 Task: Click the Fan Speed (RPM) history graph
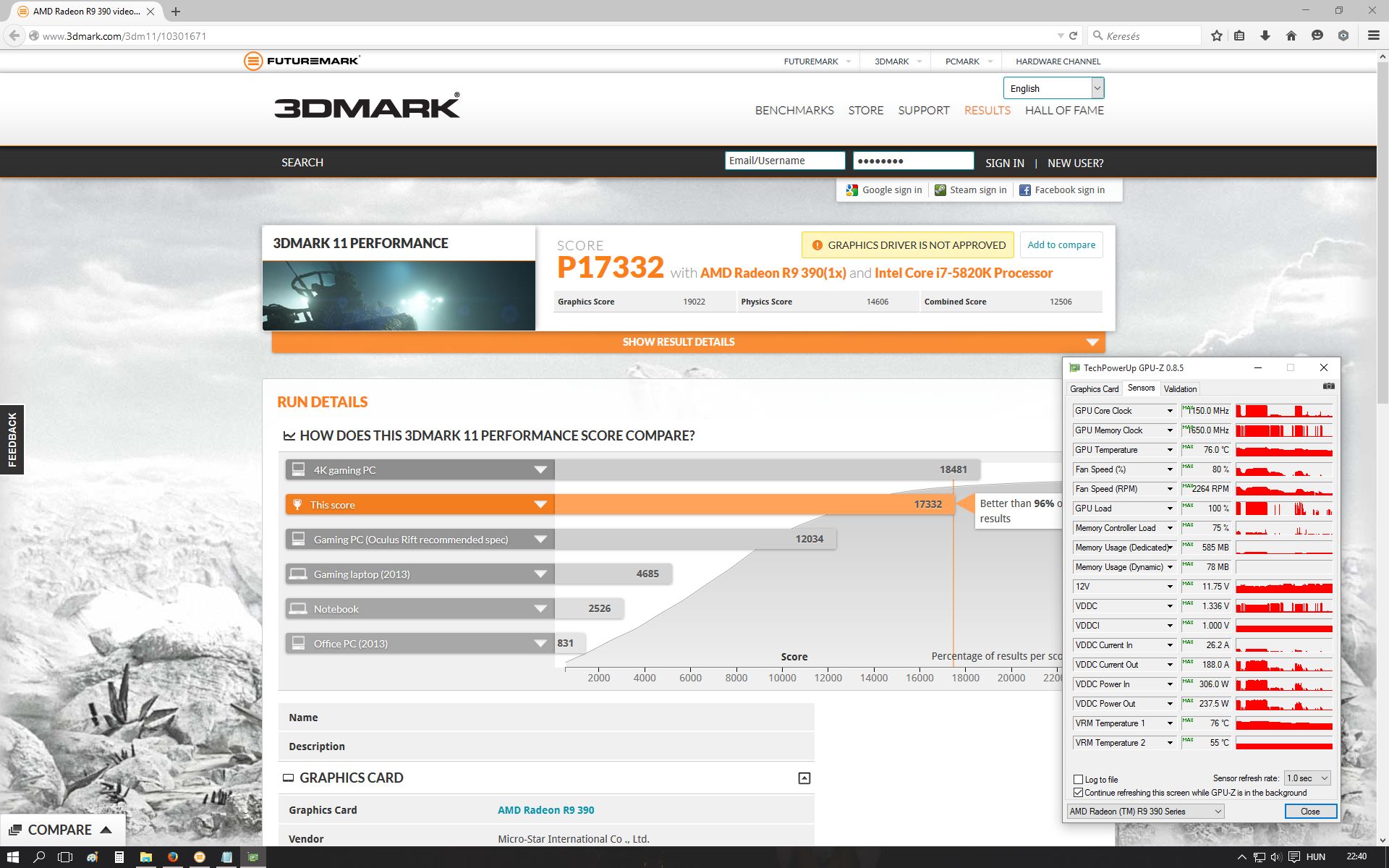1284,489
